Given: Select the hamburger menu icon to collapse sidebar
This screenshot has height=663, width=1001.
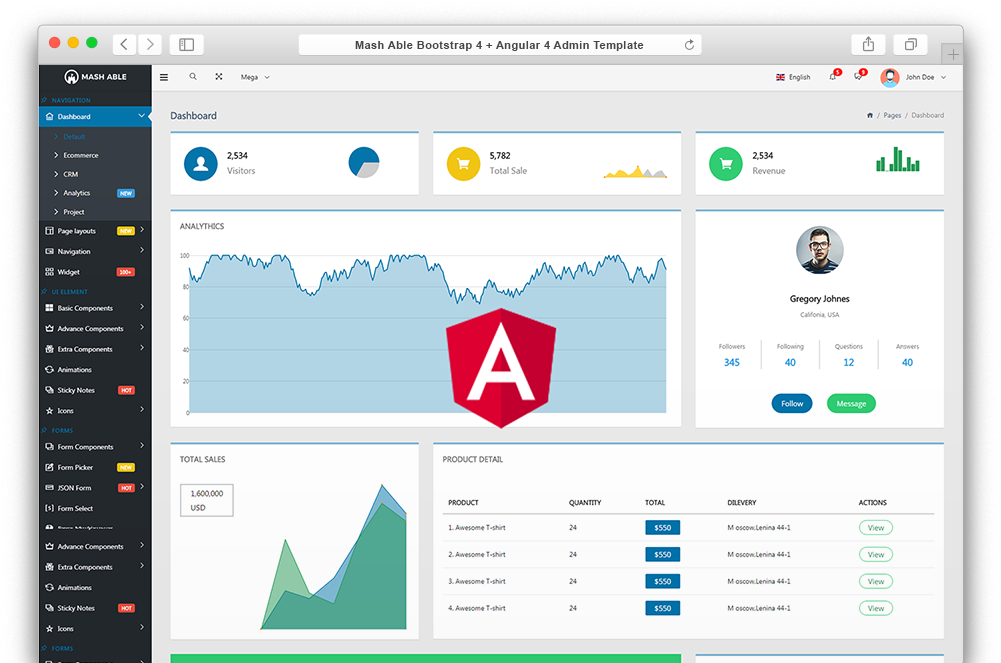Looking at the screenshot, I should pyautogui.click(x=163, y=76).
